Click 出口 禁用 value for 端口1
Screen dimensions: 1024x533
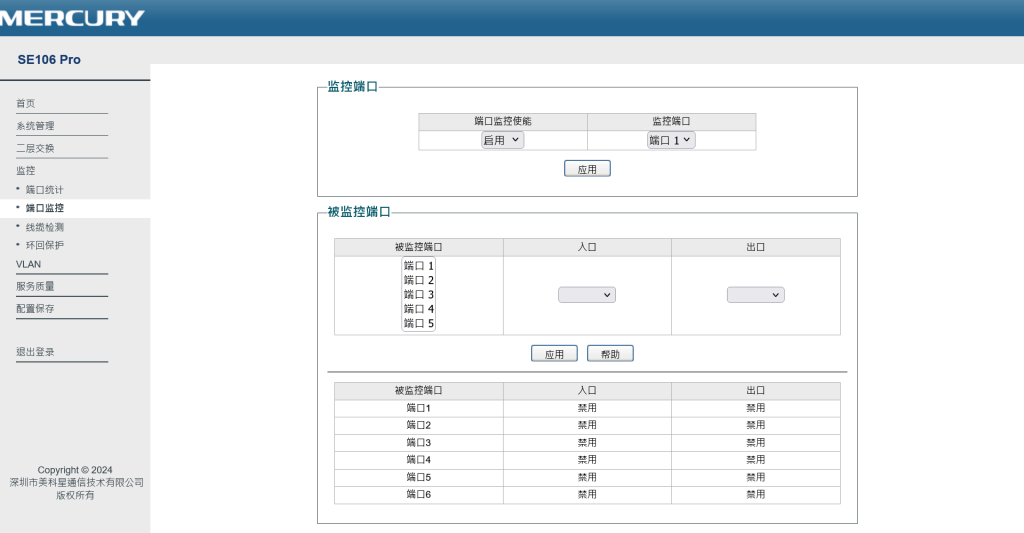[756, 408]
